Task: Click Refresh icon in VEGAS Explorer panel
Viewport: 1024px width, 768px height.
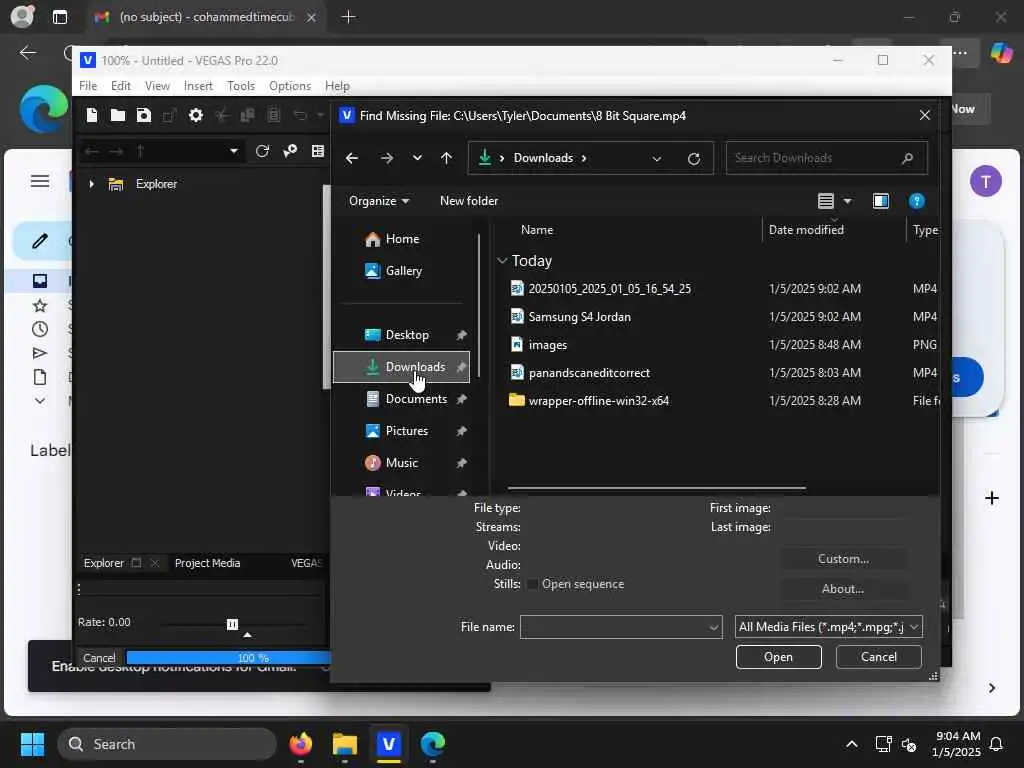Action: coord(263,152)
